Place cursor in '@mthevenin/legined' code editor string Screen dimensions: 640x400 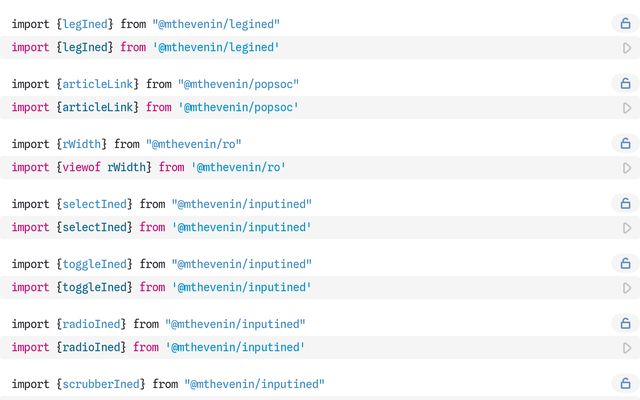click(x=216, y=47)
